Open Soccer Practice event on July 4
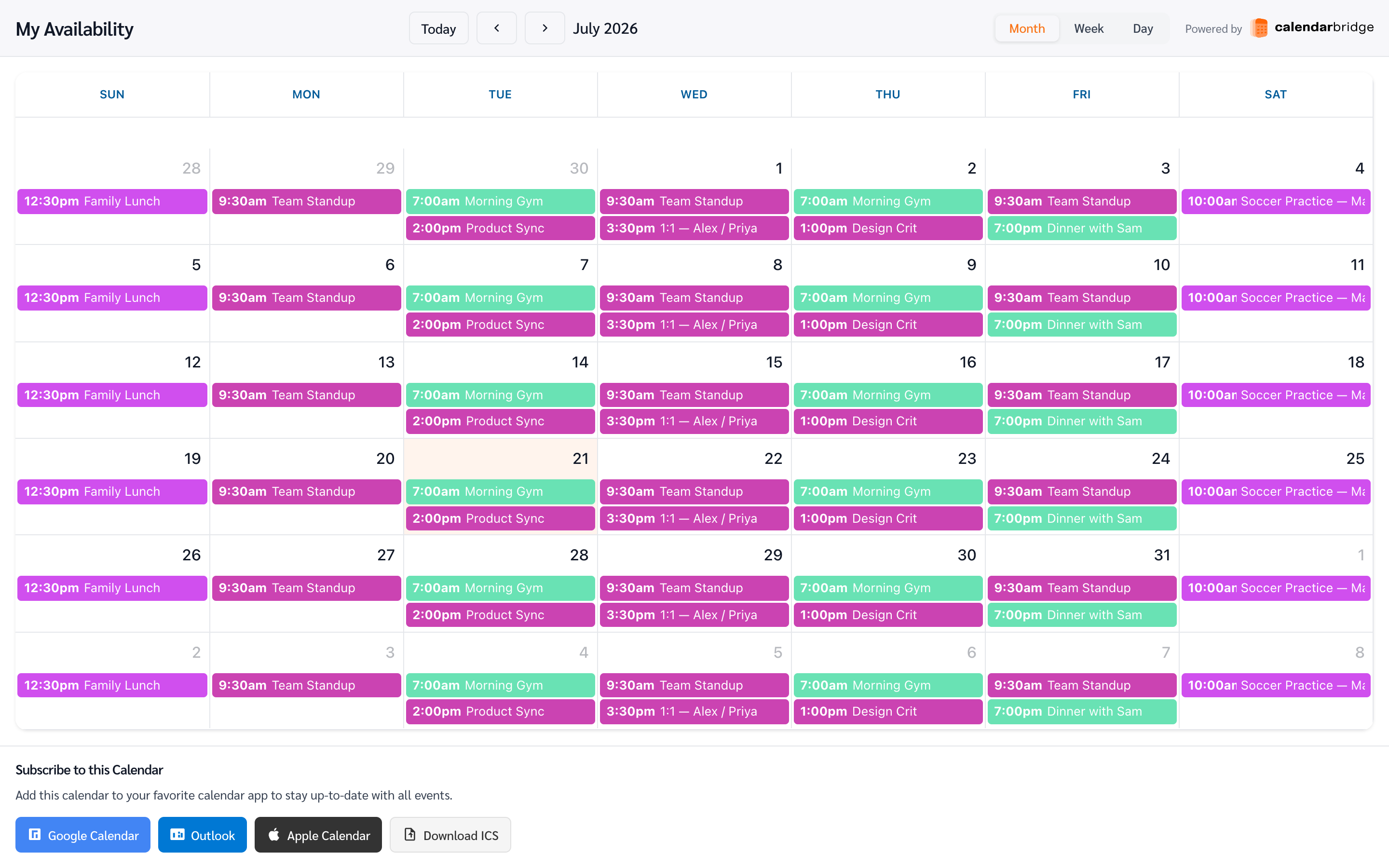 1276,202
